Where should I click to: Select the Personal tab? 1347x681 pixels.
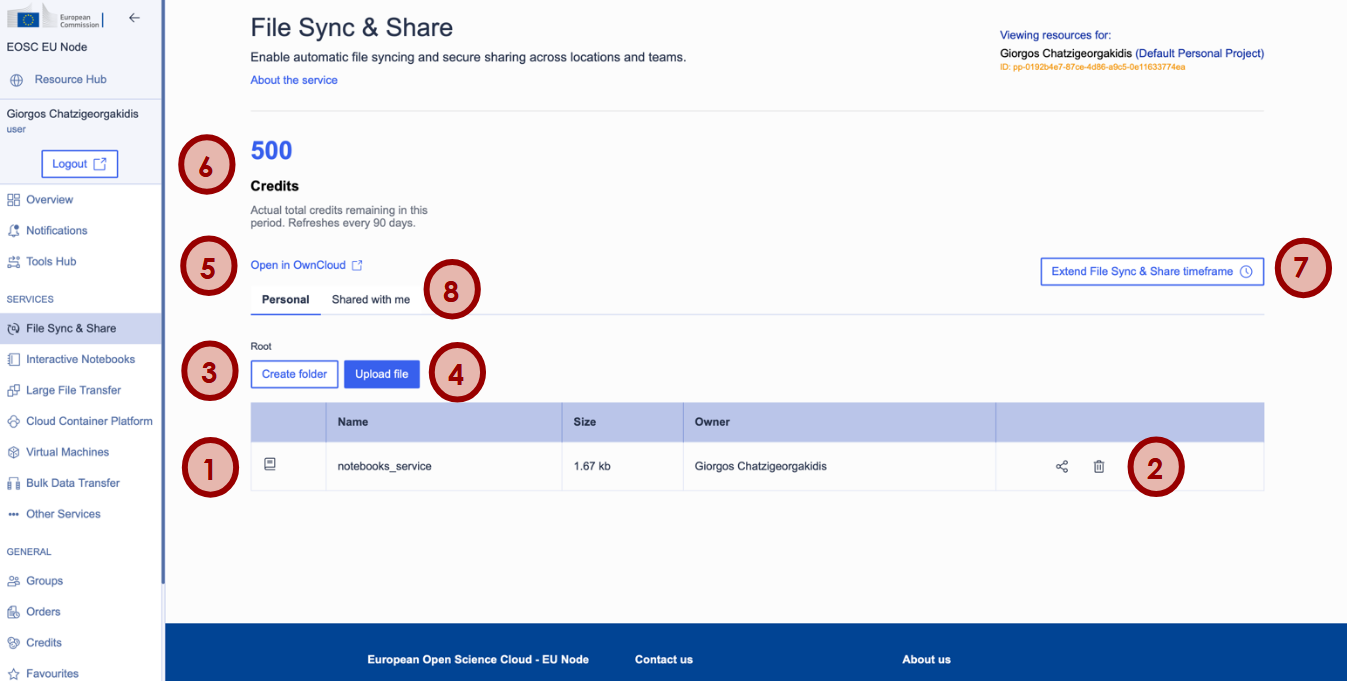click(286, 299)
